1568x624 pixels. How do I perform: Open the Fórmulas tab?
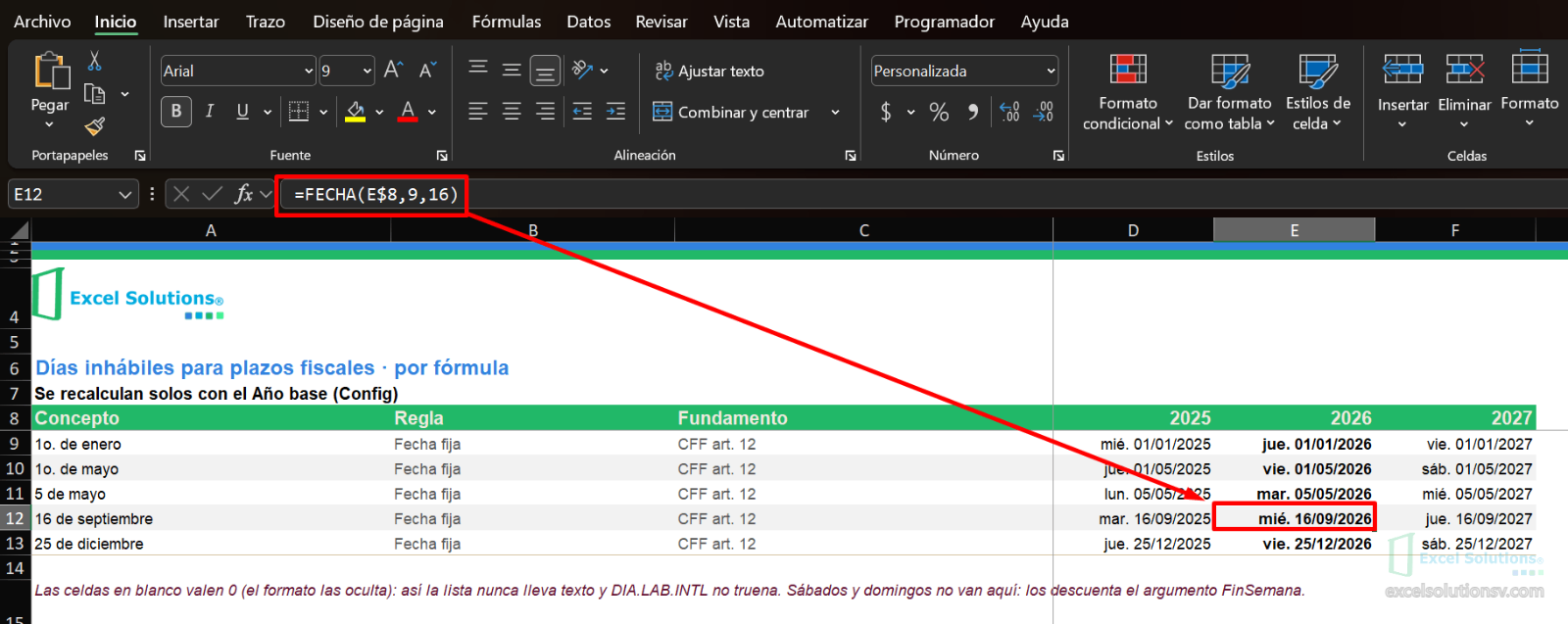click(507, 22)
